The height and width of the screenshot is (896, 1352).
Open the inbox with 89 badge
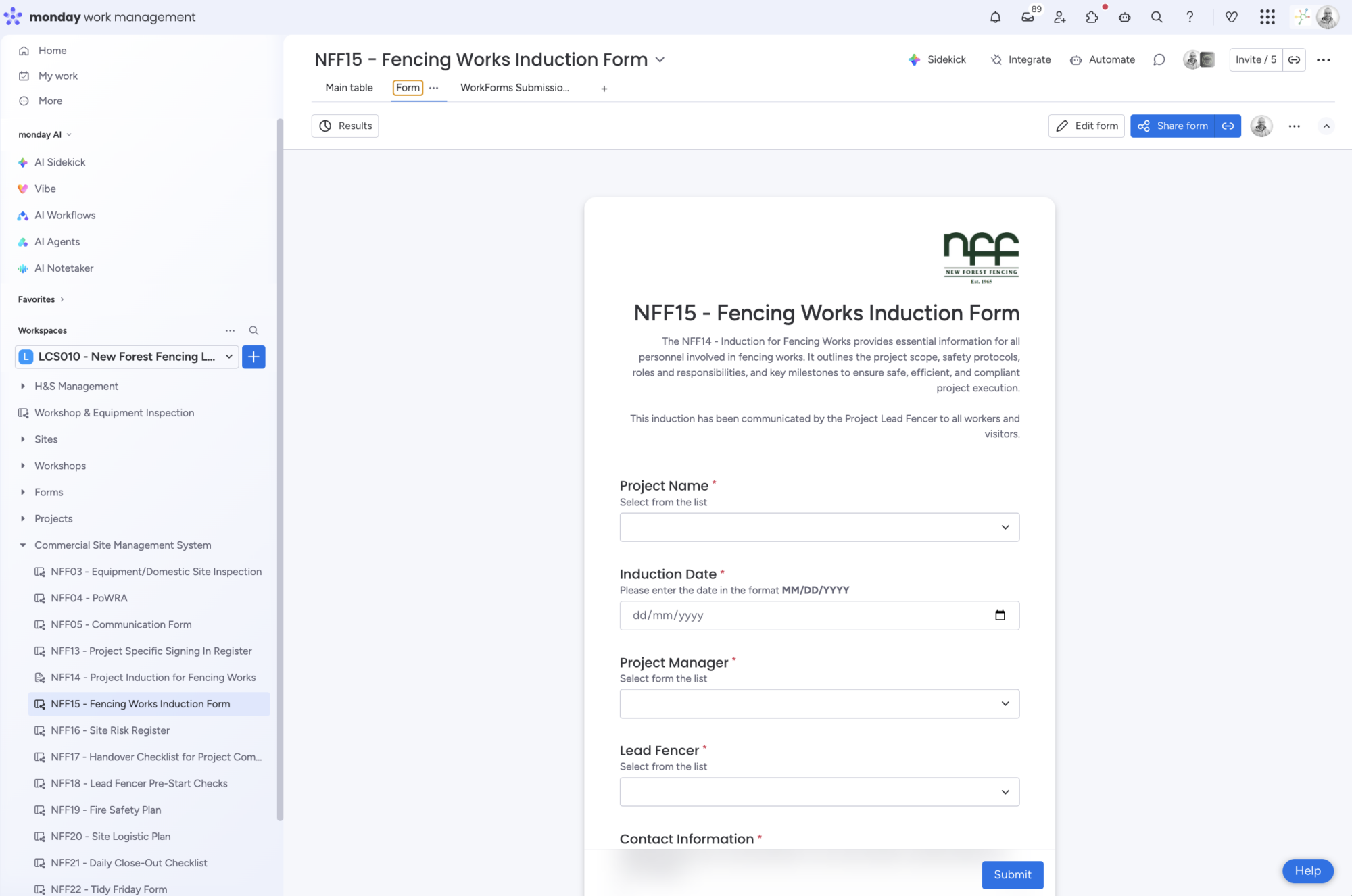[x=1028, y=17]
